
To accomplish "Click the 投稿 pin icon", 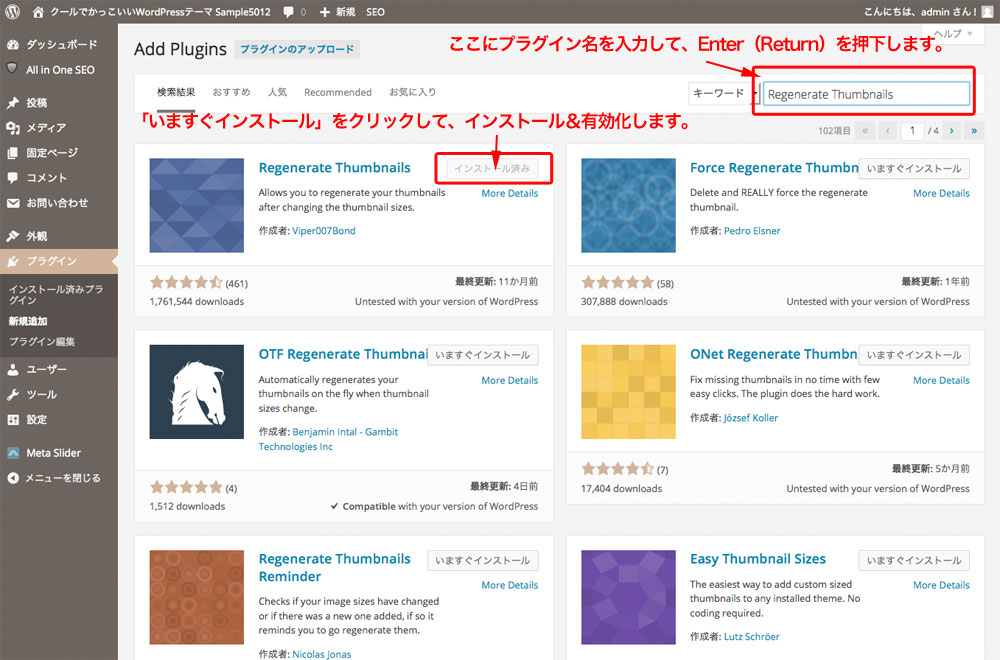I will 13,103.
